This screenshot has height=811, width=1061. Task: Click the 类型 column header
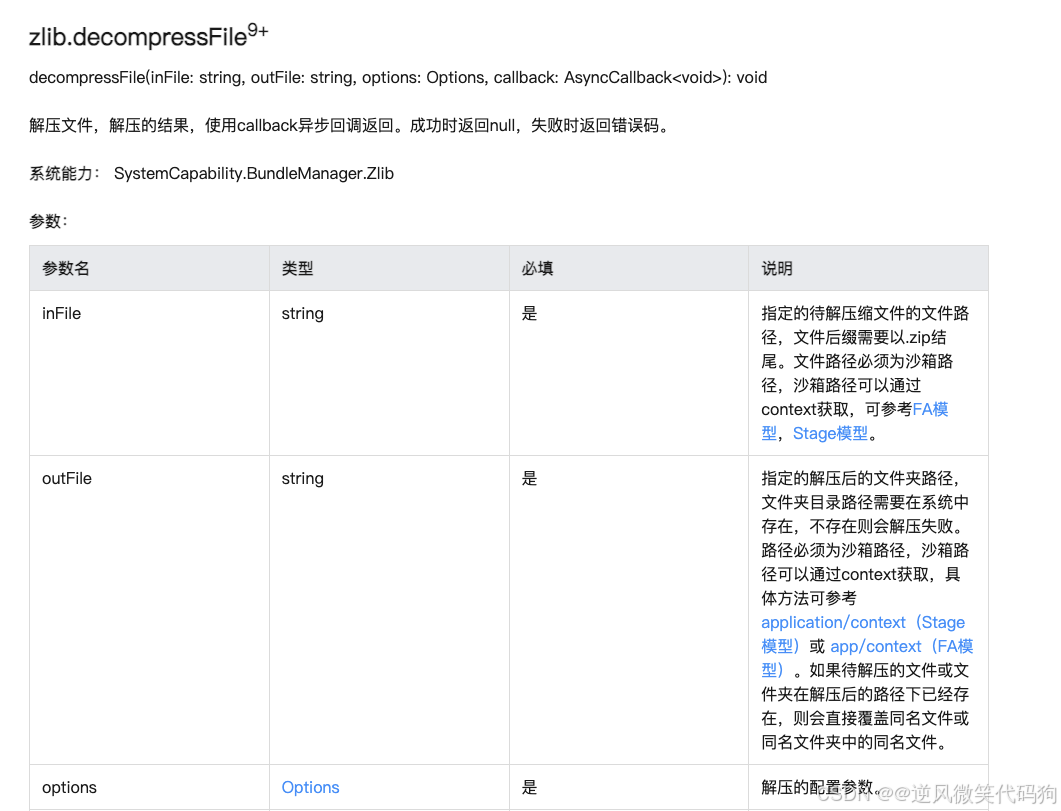[297, 269]
